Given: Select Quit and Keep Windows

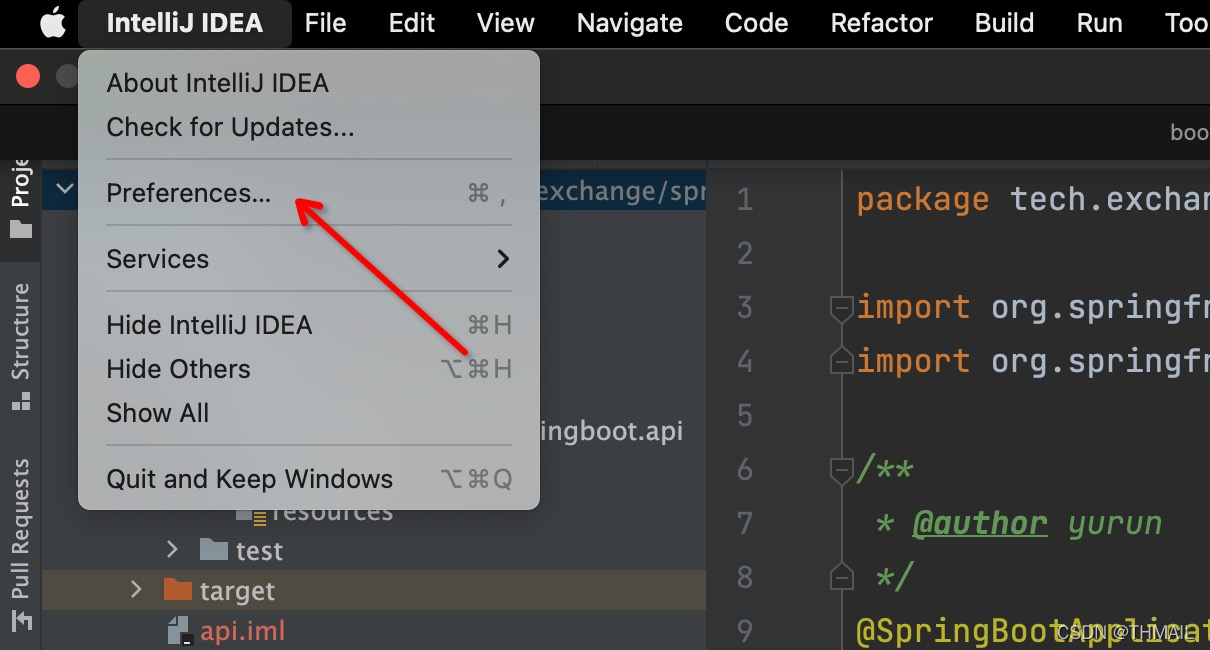Looking at the screenshot, I should coord(249,479).
